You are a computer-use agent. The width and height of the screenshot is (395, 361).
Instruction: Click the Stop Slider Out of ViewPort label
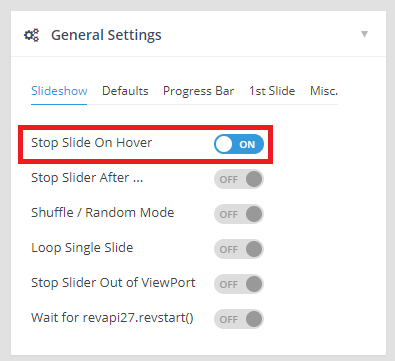(x=113, y=283)
